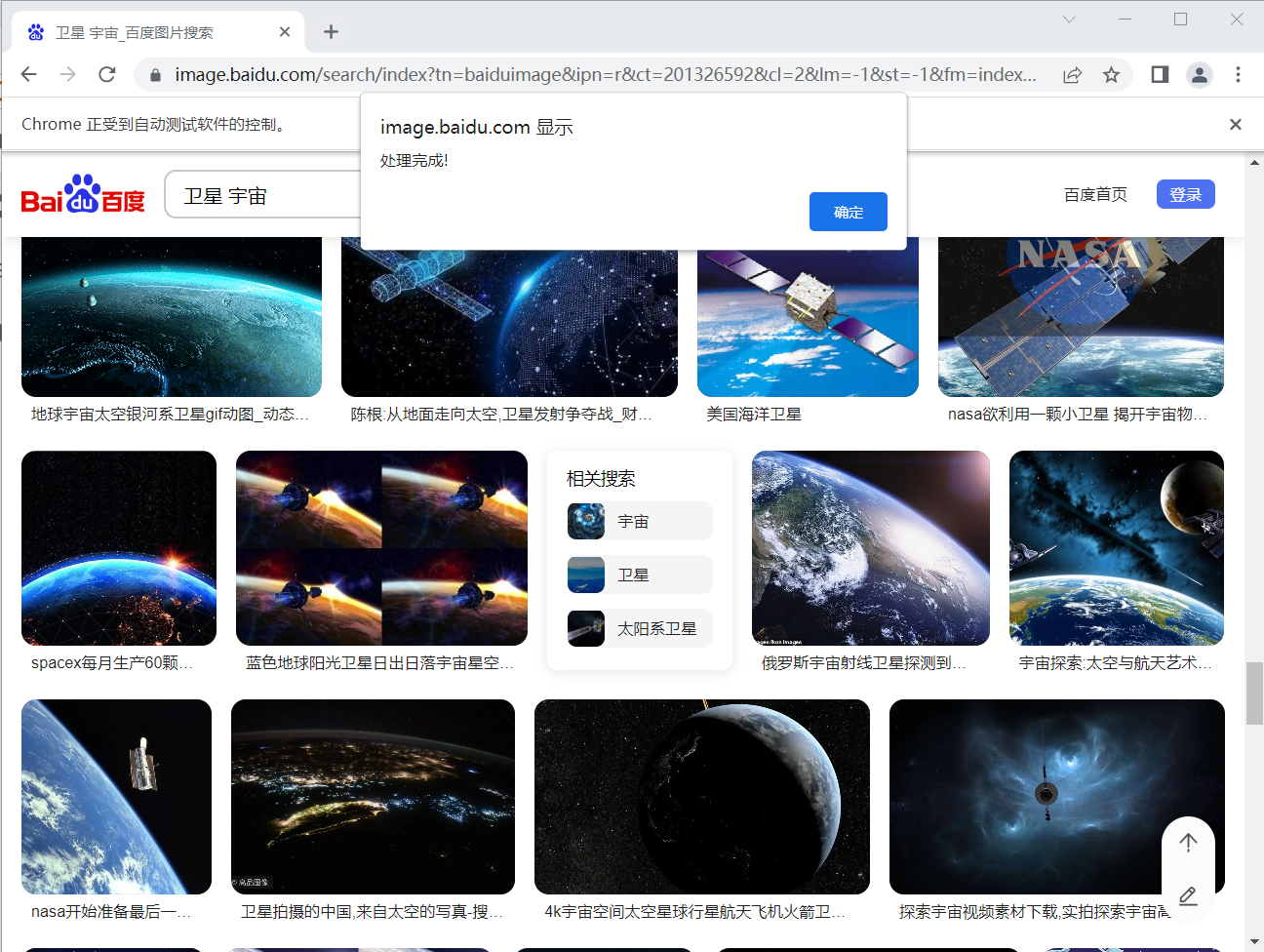Click the site security padlock dropdown

pos(154,74)
